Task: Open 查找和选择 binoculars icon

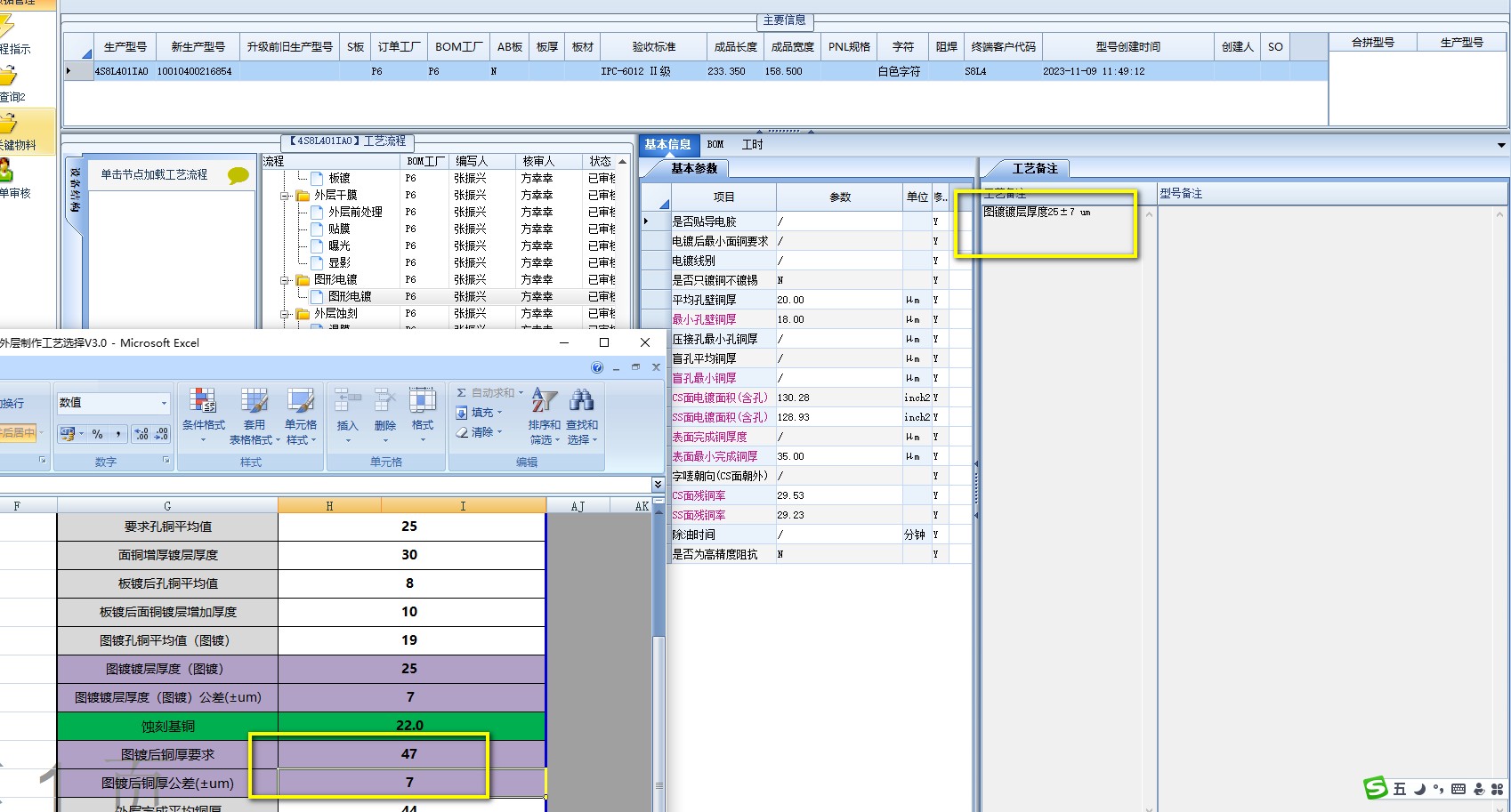Action: (x=582, y=400)
